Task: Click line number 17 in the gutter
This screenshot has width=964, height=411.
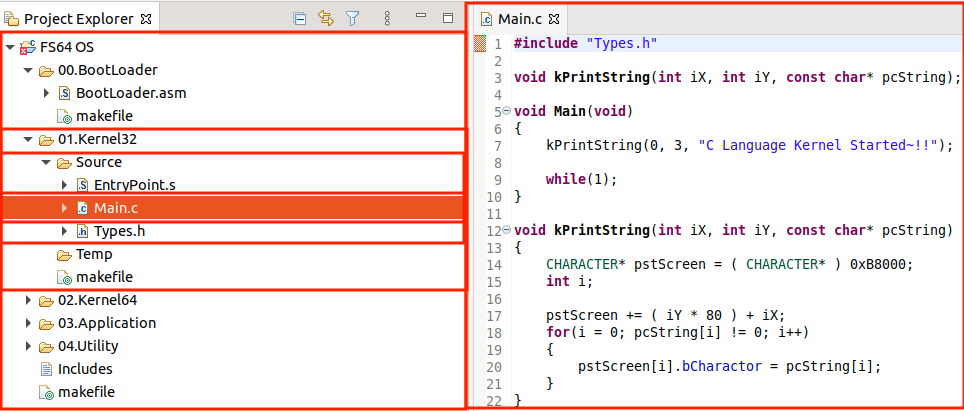Action: tap(494, 316)
